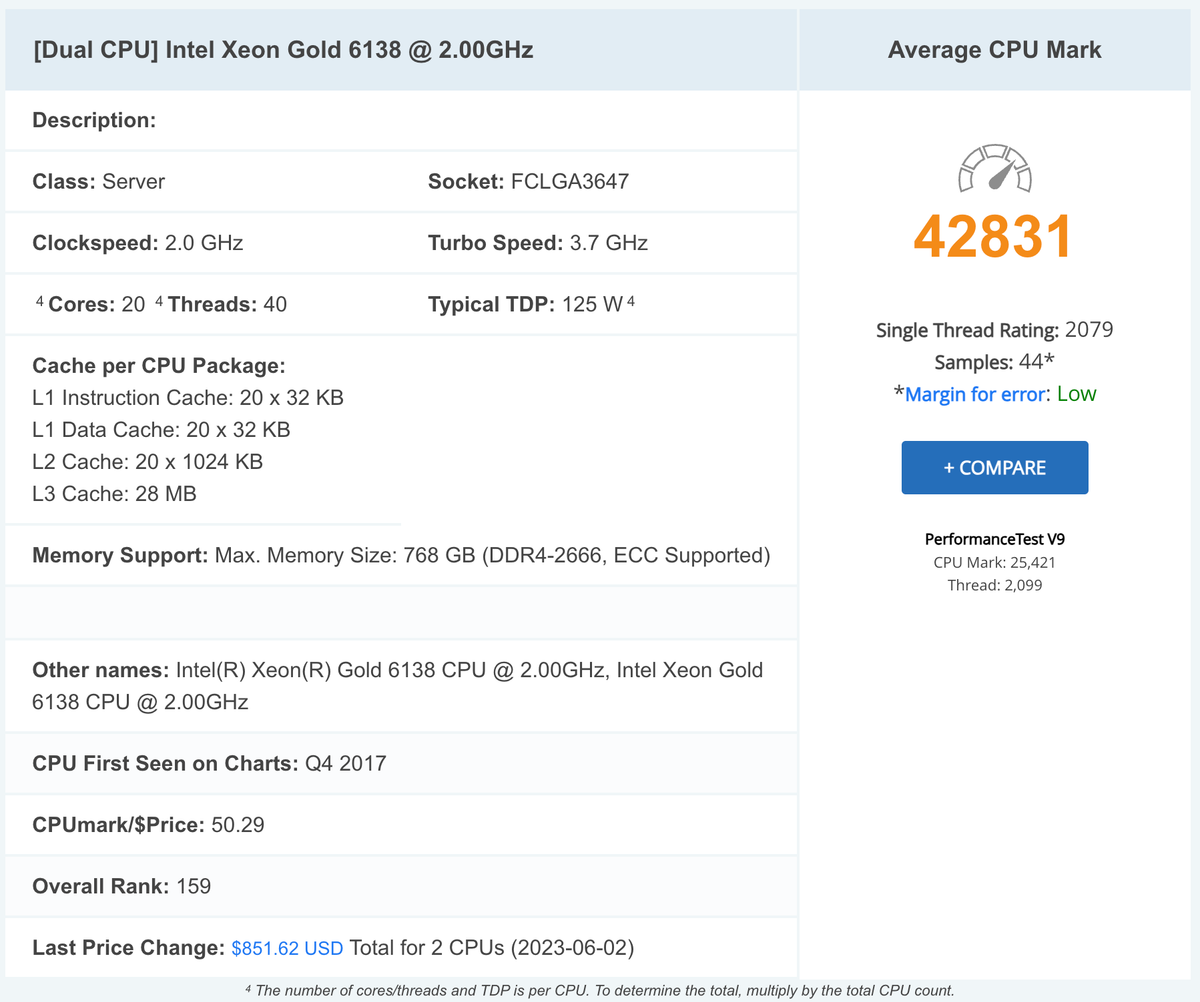Click the footnote marker before Threads
Viewport: 1200px width, 1002px height.
pyautogui.click(x=160, y=302)
